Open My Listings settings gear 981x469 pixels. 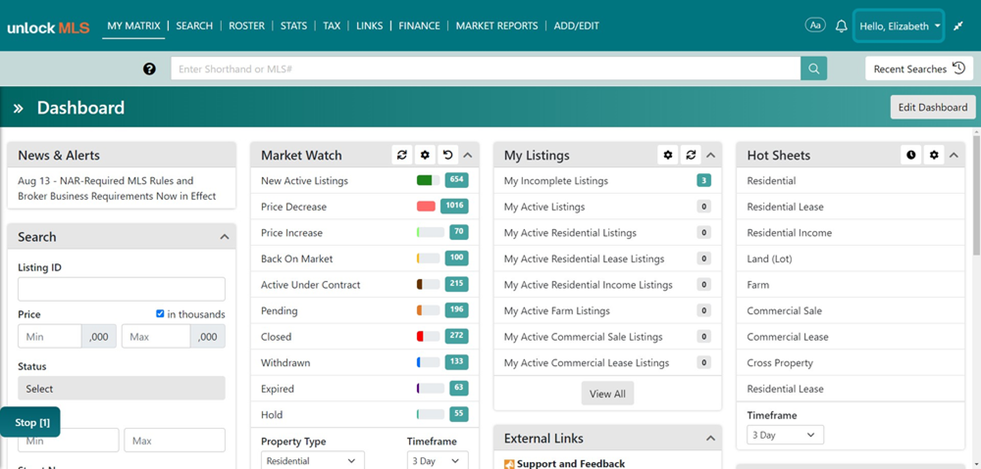668,155
